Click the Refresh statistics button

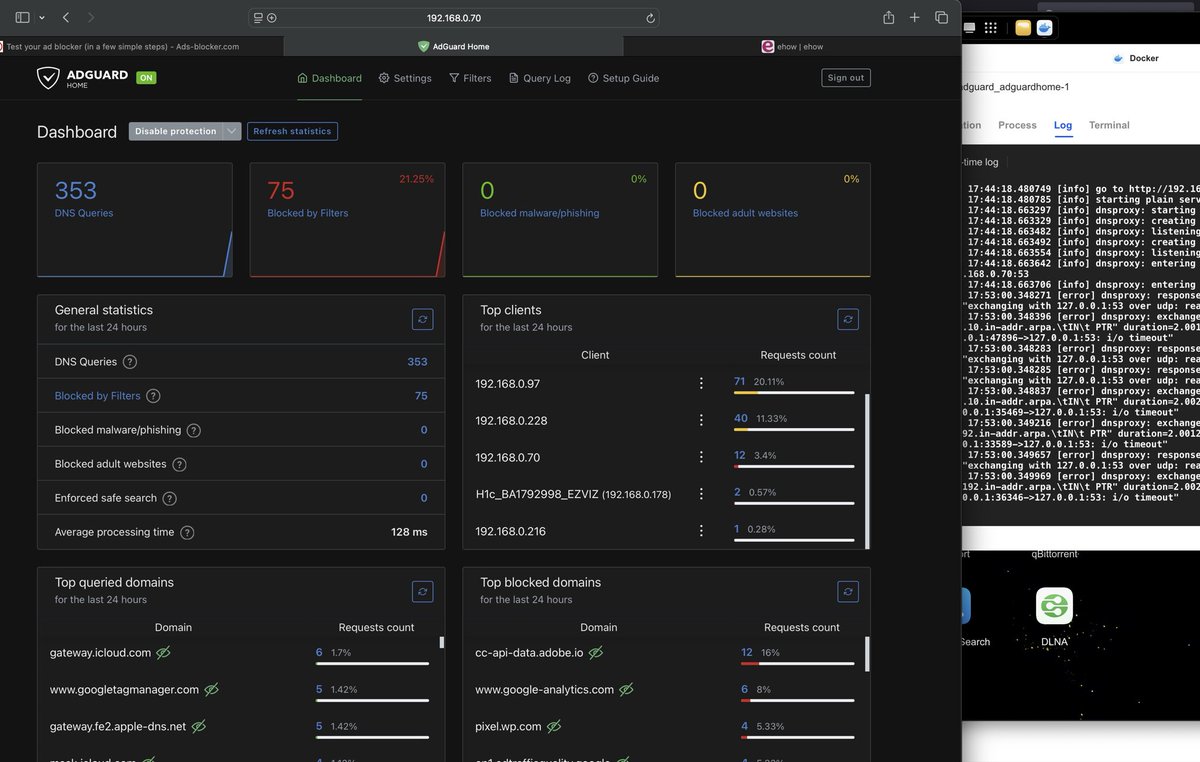[x=292, y=131]
